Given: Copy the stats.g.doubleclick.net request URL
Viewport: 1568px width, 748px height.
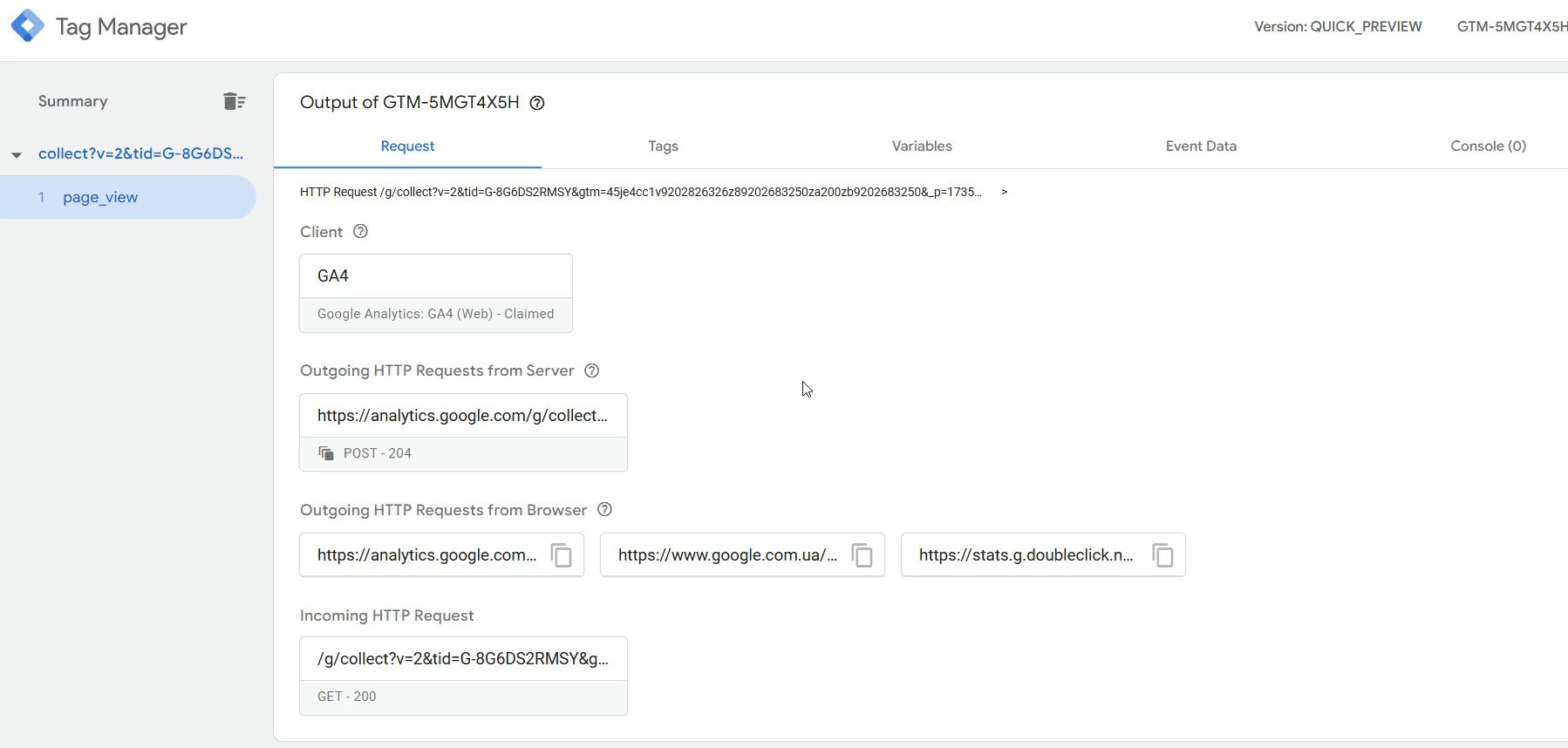Looking at the screenshot, I should click(1162, 555).
